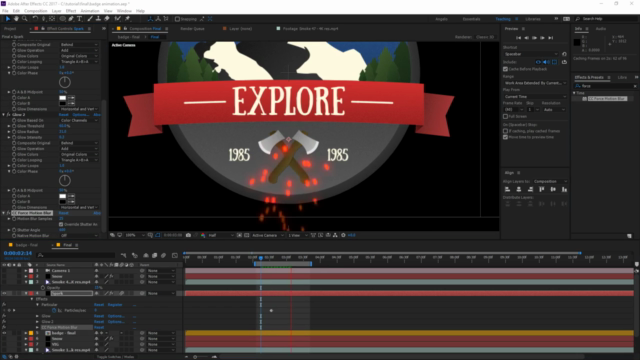This screenshot has width=640, height=360.
Task: Select the Hand tool
Action: (x=16, y=19)
